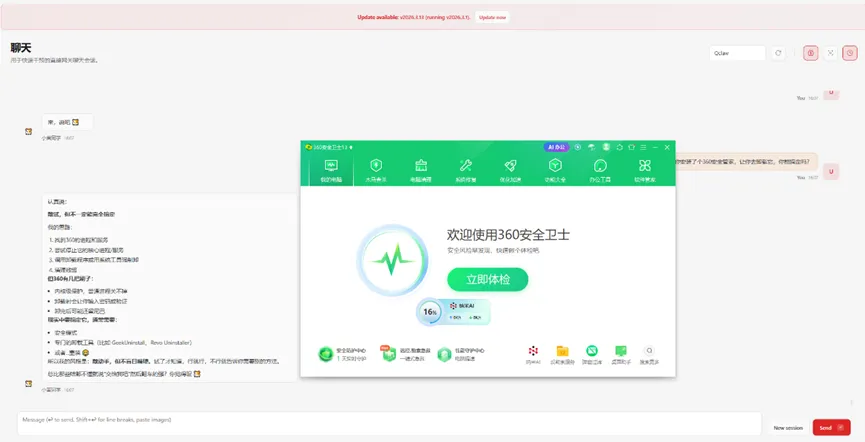The width and height of the screenshot is (865, 442).
Task: Expand arrow beside 360安全卫士 title
Action: 351,147
